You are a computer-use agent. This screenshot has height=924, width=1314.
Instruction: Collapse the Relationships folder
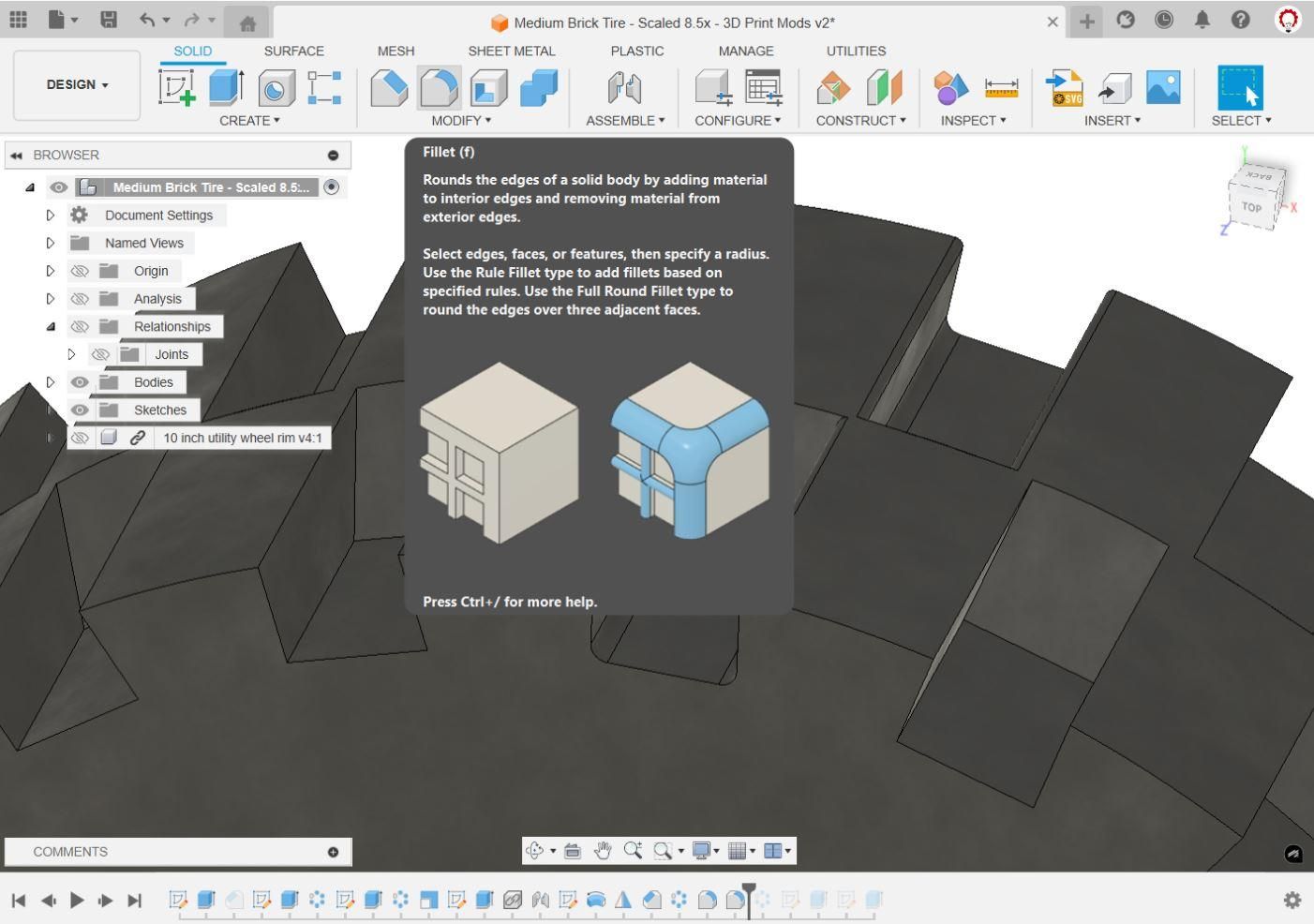coord(51,327)
